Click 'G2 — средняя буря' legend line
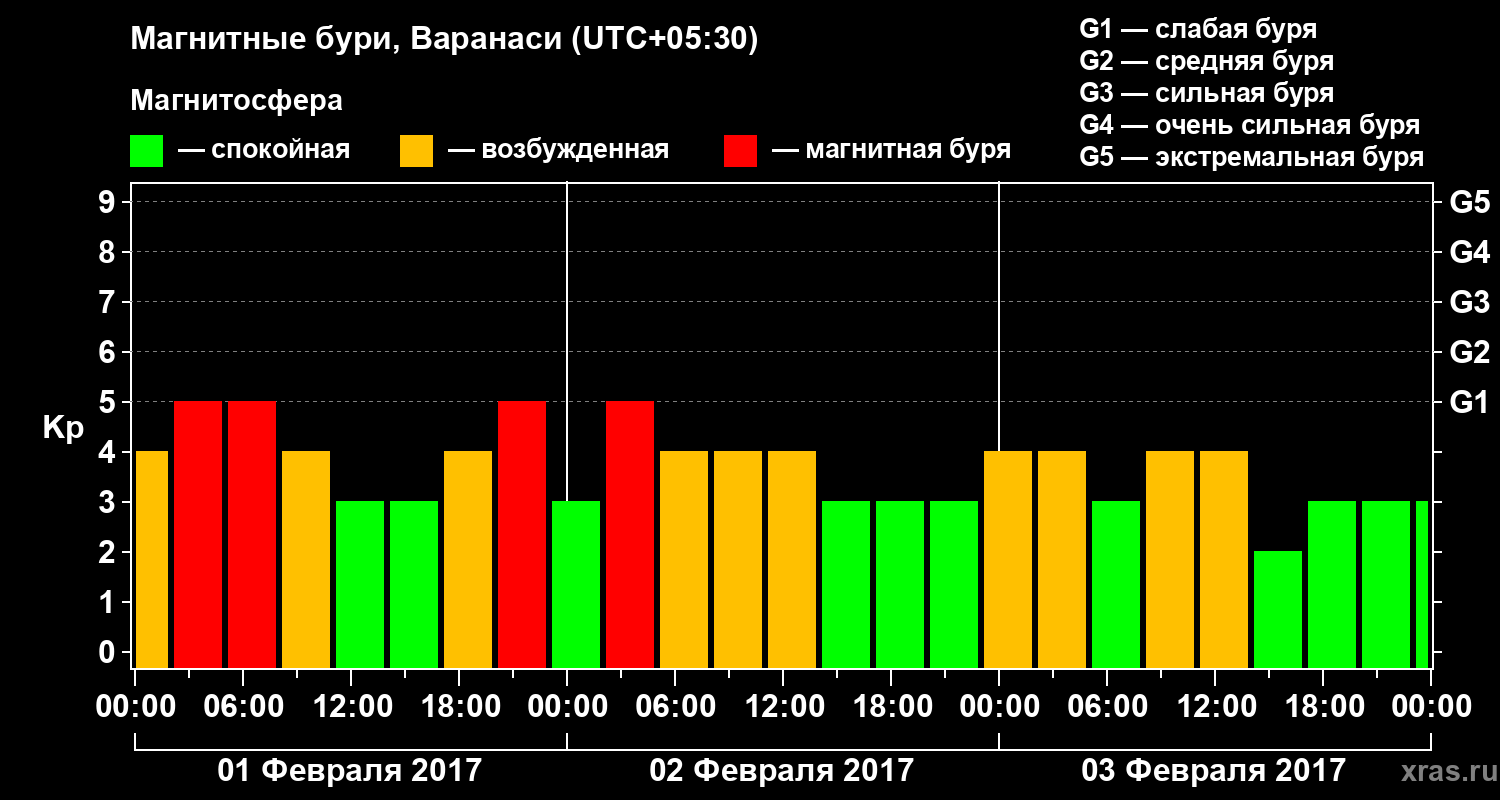This screenshot has height=800, width=1500. tap(1206, 61)
